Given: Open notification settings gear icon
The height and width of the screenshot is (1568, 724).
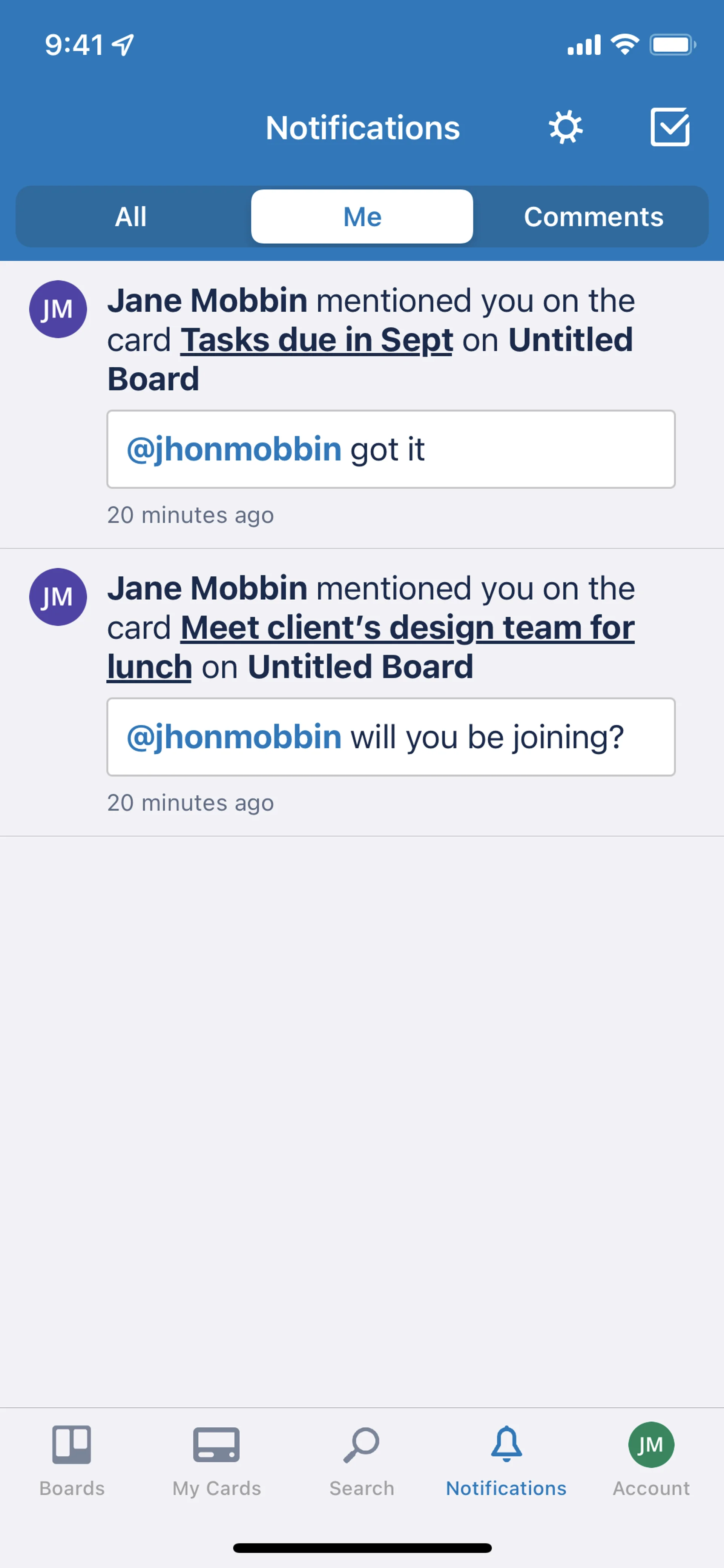Looking at the screenshot, I should click(565, 127).
